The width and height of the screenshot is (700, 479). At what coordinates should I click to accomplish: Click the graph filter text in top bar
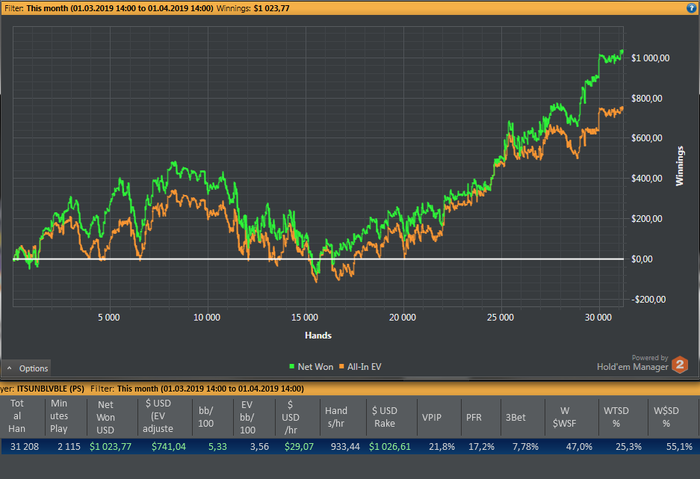[109, 8]
